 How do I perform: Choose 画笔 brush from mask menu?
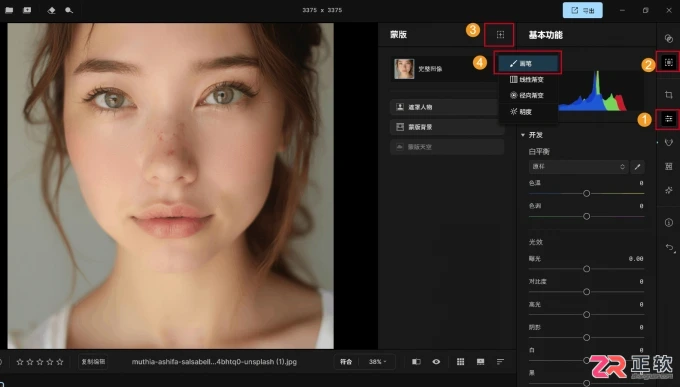pos(528,64)
